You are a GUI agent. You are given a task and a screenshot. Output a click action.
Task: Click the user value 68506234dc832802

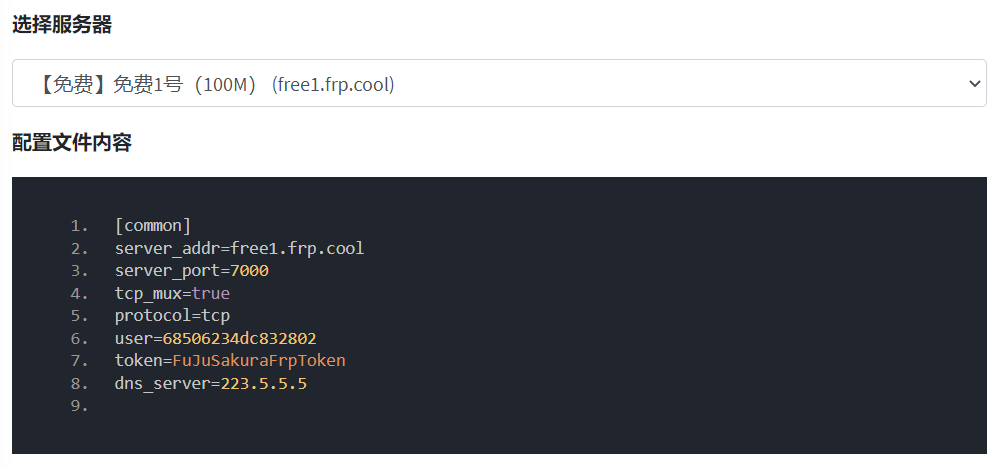pos(239,338)
